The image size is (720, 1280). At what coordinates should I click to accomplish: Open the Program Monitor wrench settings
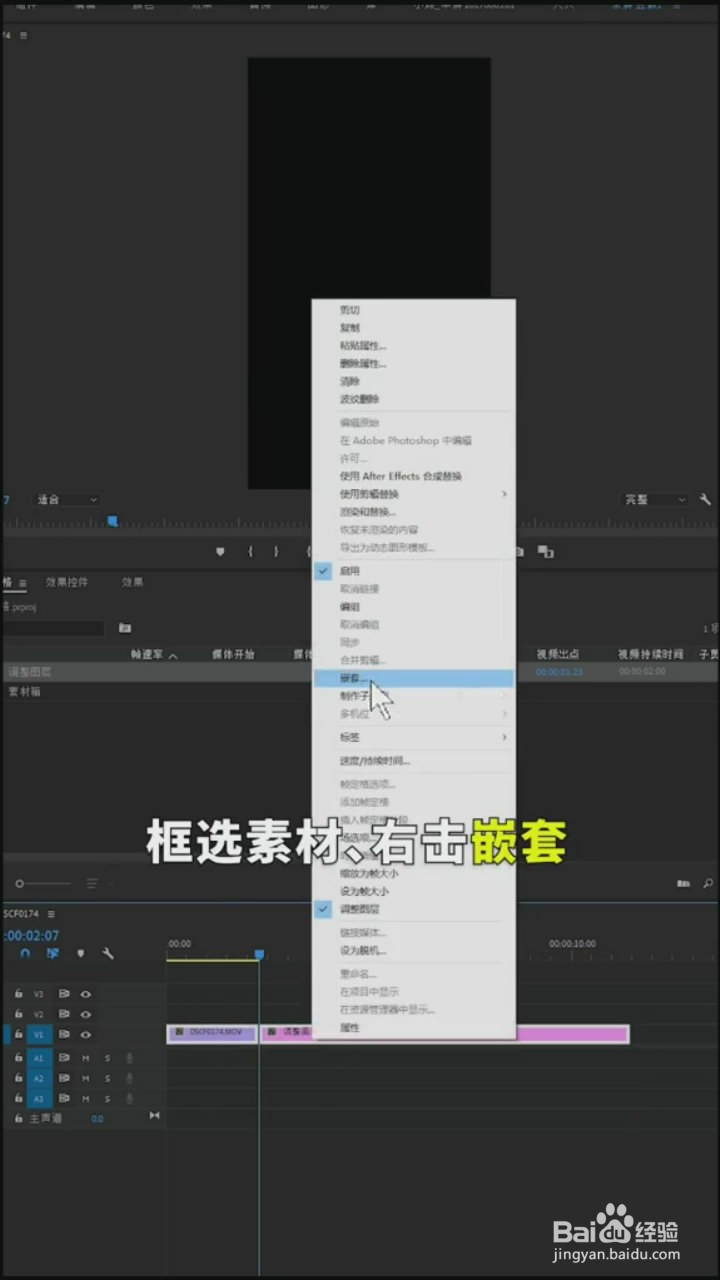[705, 499]
